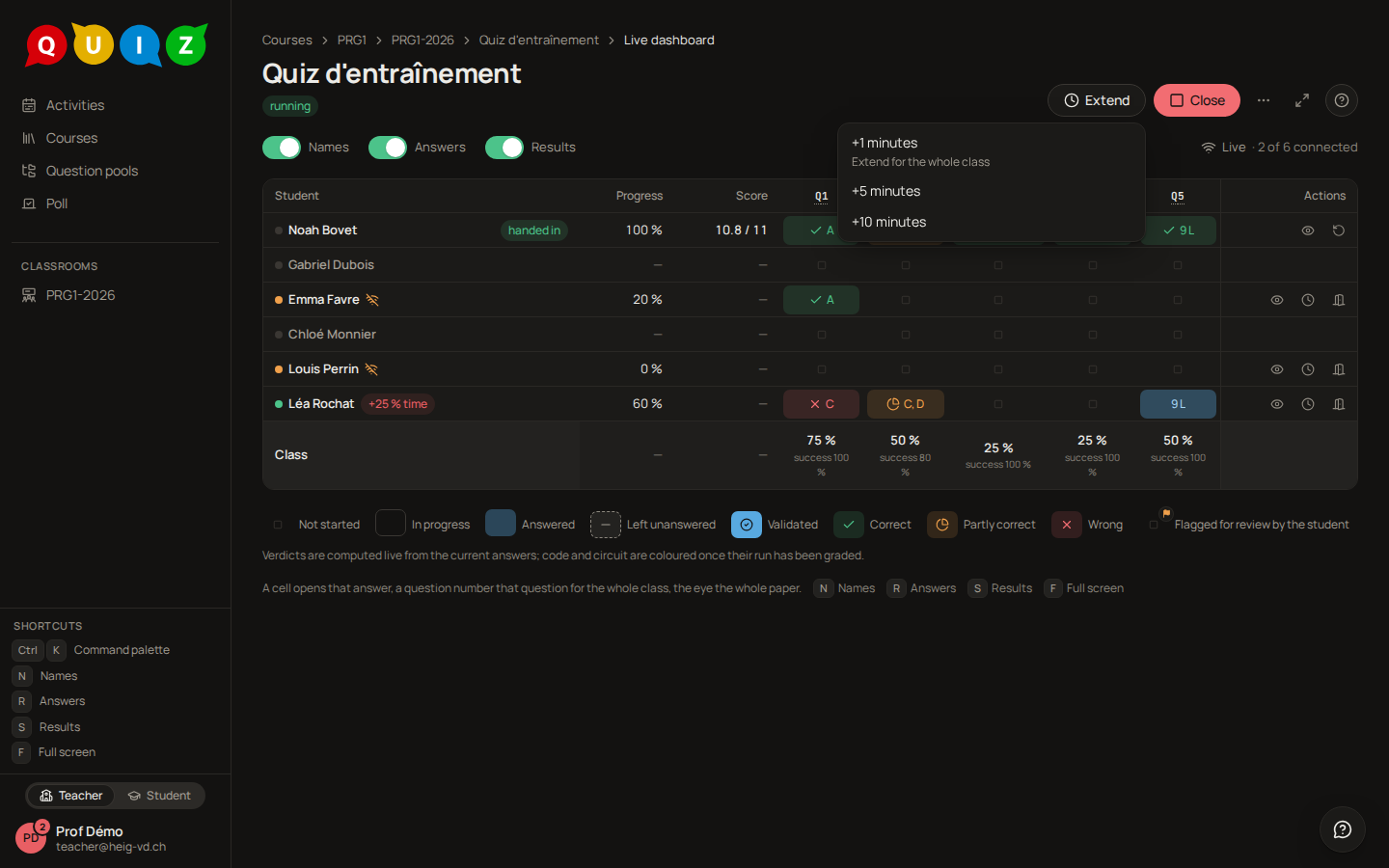
Task: Turn off the Results switch
Action: 504,148
